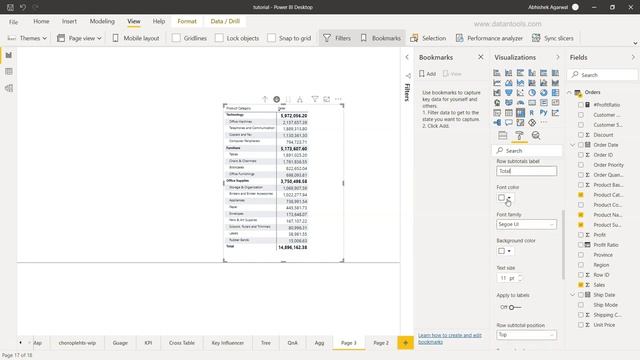This screenshot has width=640, height=360.
Task: Switch to the Key Influencer page tab
Action: tap(228, 343)
